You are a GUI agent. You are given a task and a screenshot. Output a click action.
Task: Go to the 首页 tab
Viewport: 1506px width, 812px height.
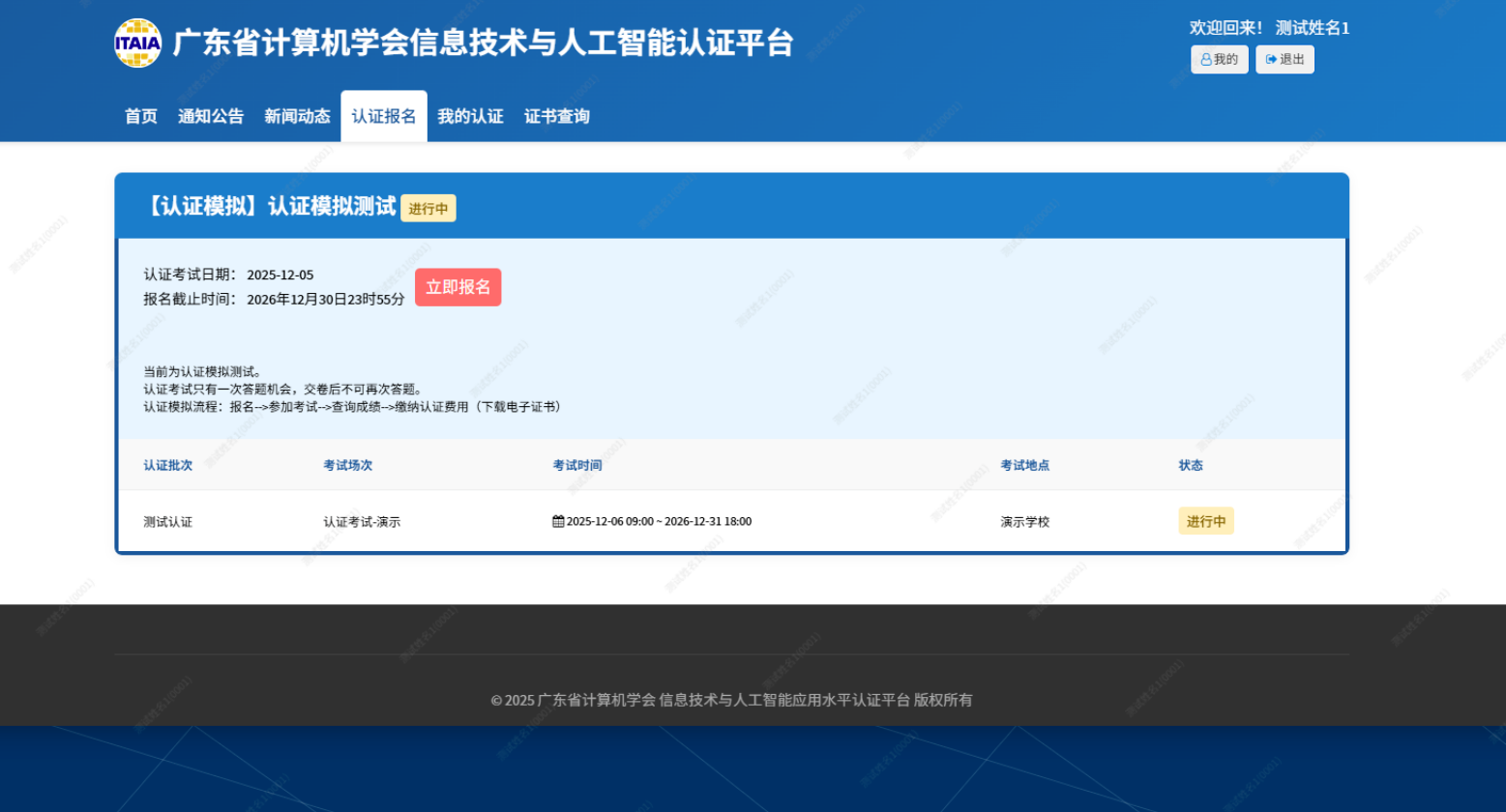[141, 116]
